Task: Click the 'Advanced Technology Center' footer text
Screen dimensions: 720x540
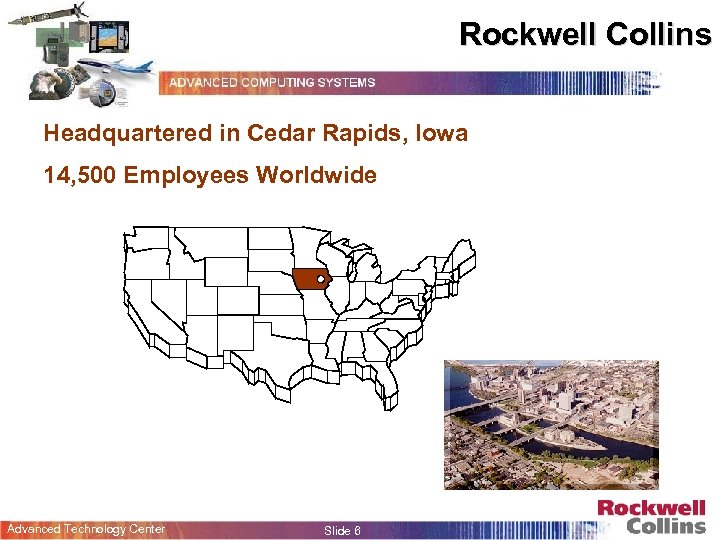Action: tap(86, 529)
